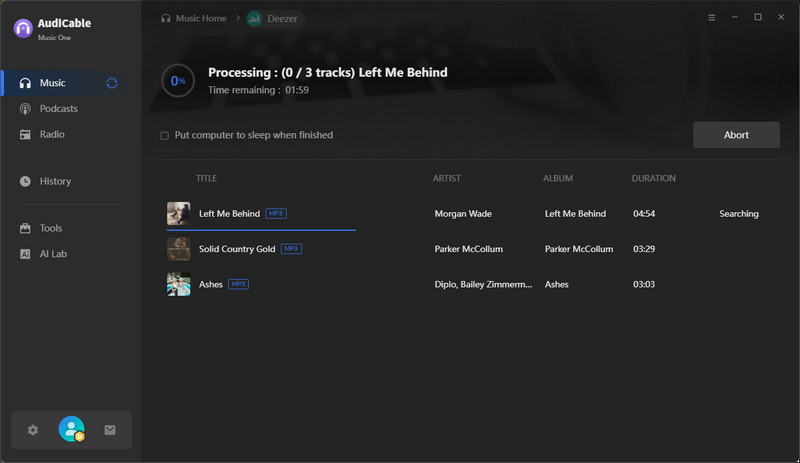Click the Time remaining 01:59 text

258,90
